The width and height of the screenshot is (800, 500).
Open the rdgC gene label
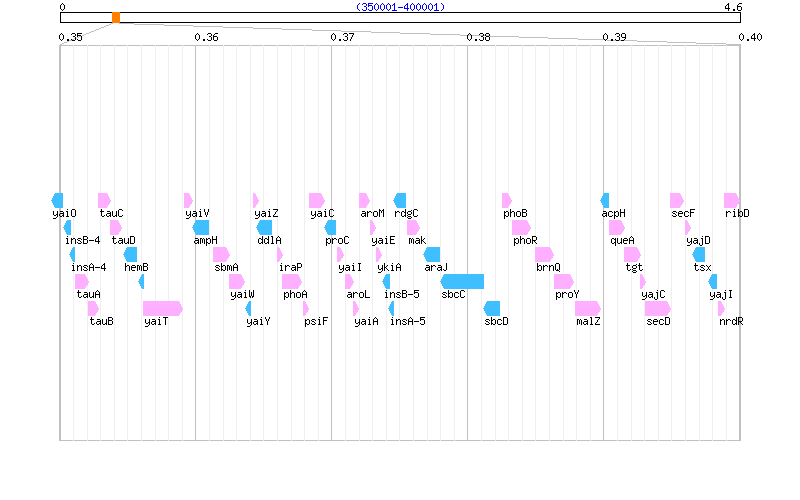pyautogui.click(x=406, y=213)
